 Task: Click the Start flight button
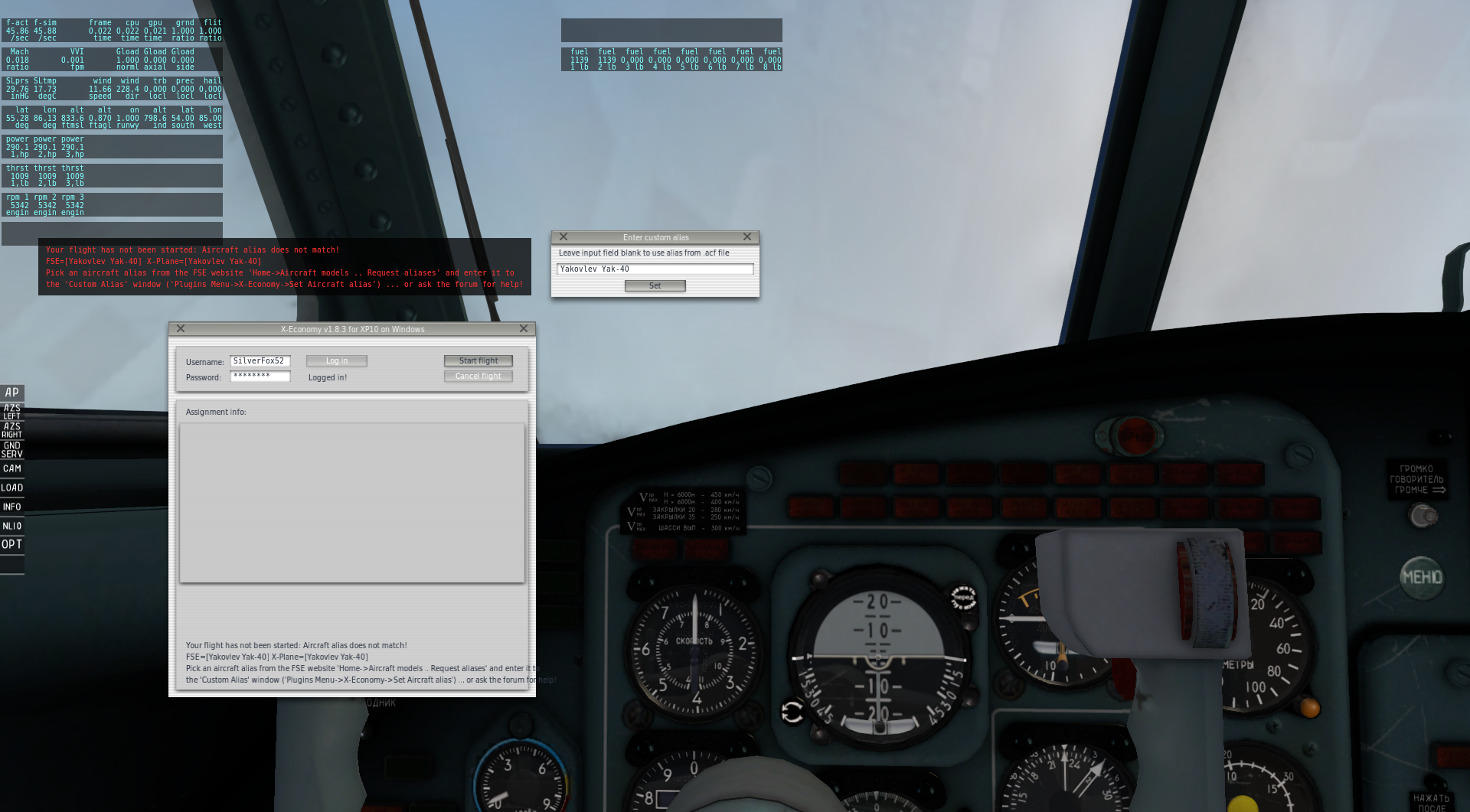479,360
